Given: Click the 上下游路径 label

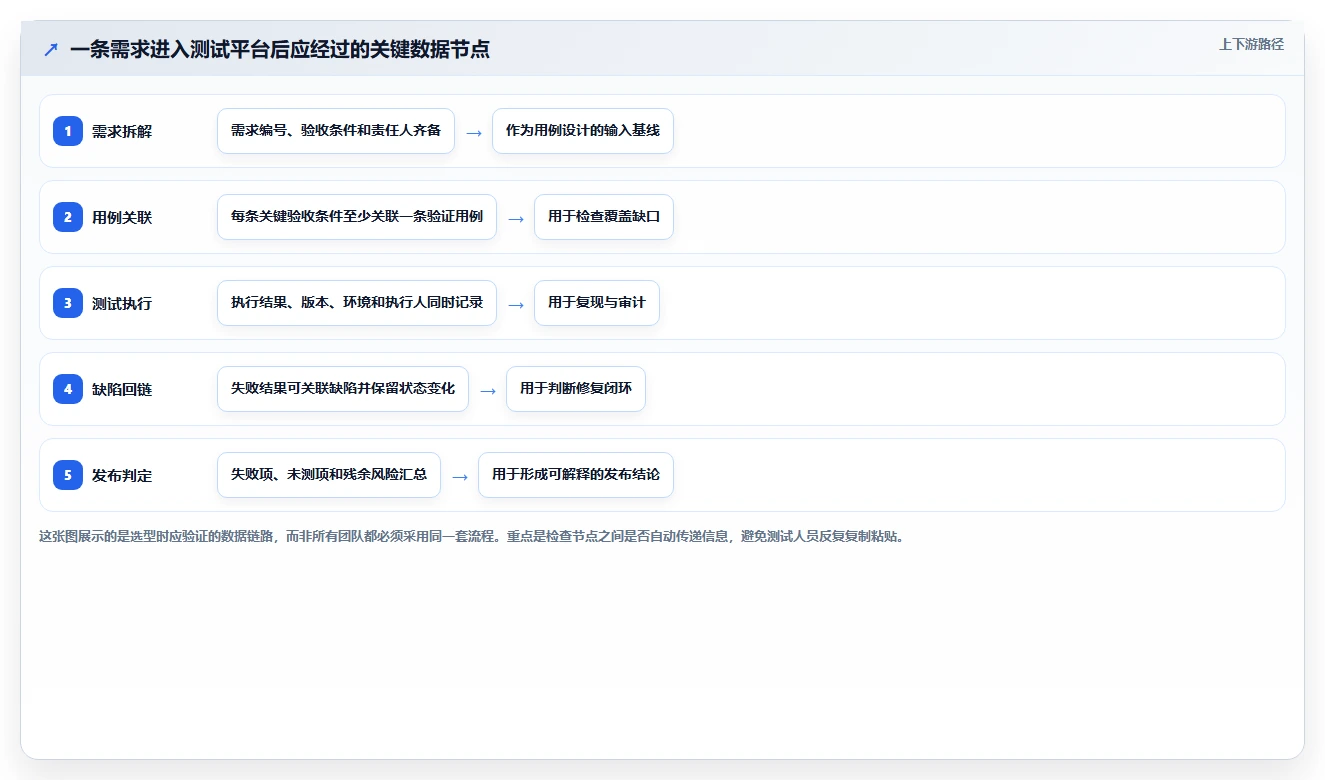Looking at the screenshot, I should 1251,44.
